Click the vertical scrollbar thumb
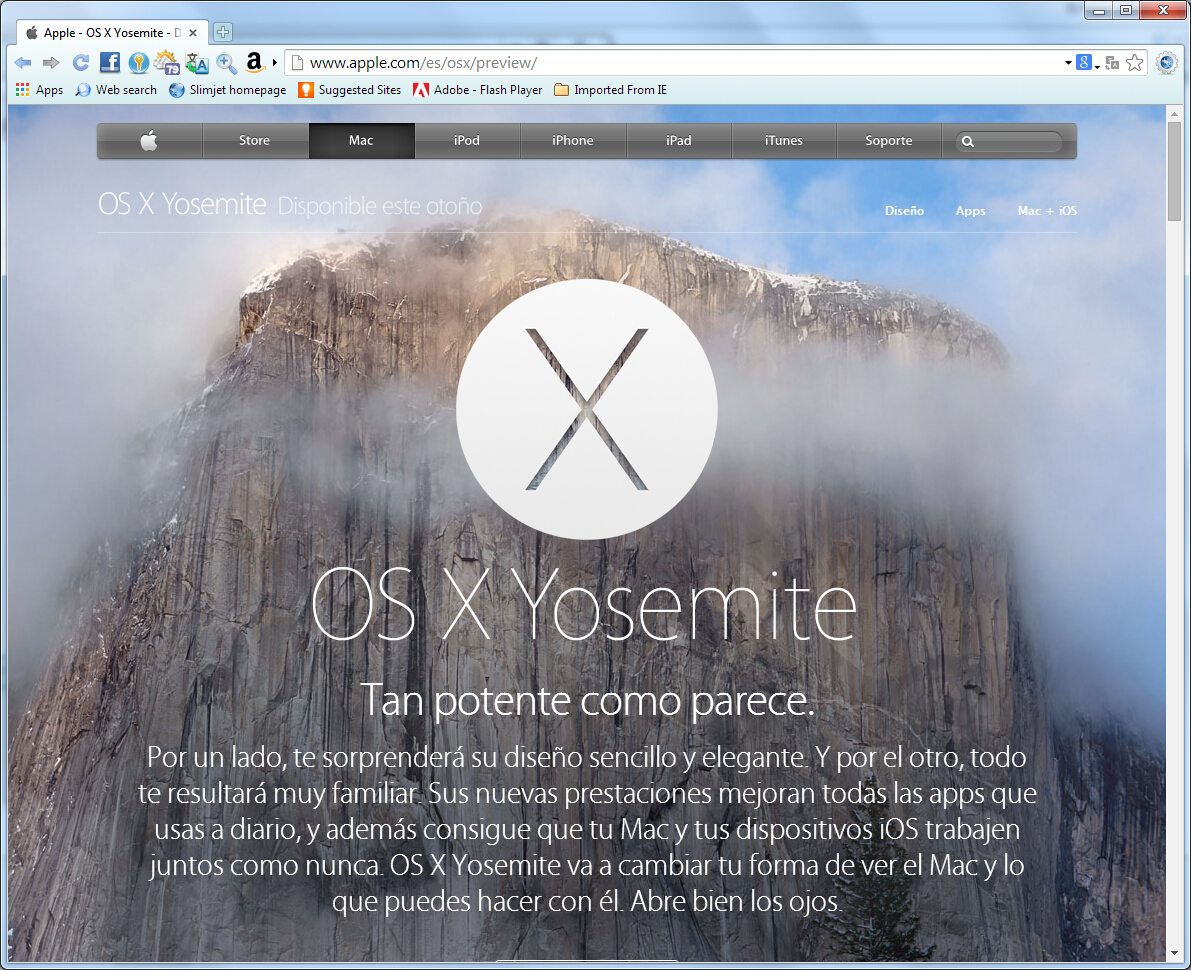The height and width of the screenshot is (970, 1191). point(1174,171)
